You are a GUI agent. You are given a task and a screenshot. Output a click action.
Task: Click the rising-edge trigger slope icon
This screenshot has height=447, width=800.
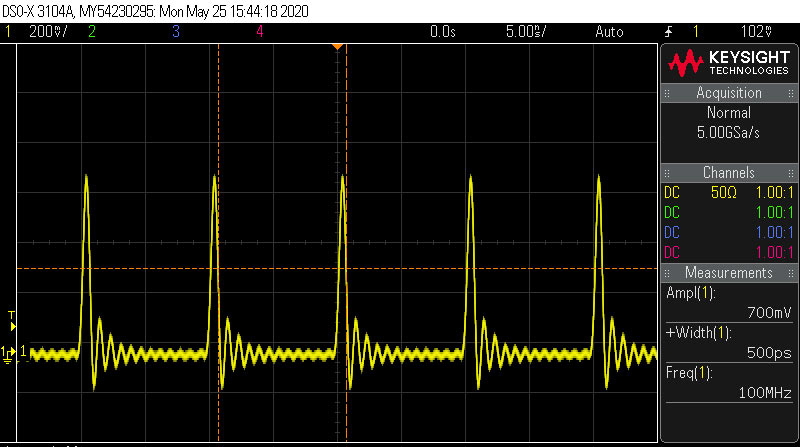click(668, 32)
